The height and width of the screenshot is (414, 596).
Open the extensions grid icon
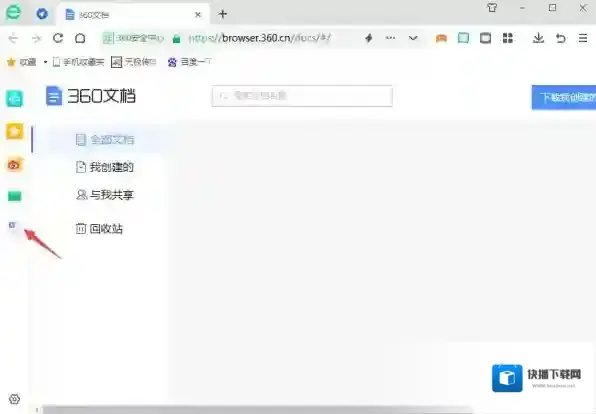[x=508, y=38]
